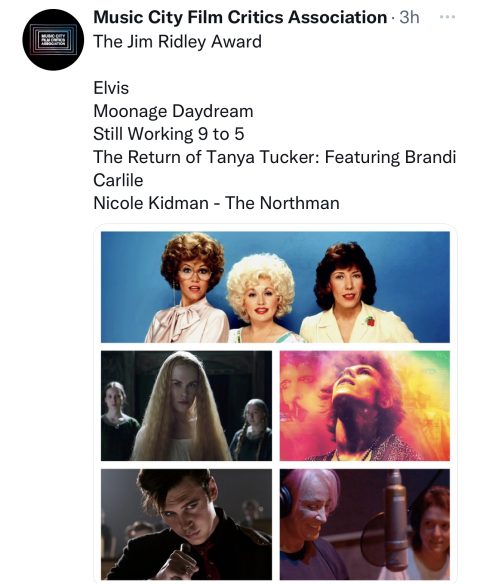The image size is (480, 584).
Task: Open the 9 to 5 trio photo
Action: (275, 287)
